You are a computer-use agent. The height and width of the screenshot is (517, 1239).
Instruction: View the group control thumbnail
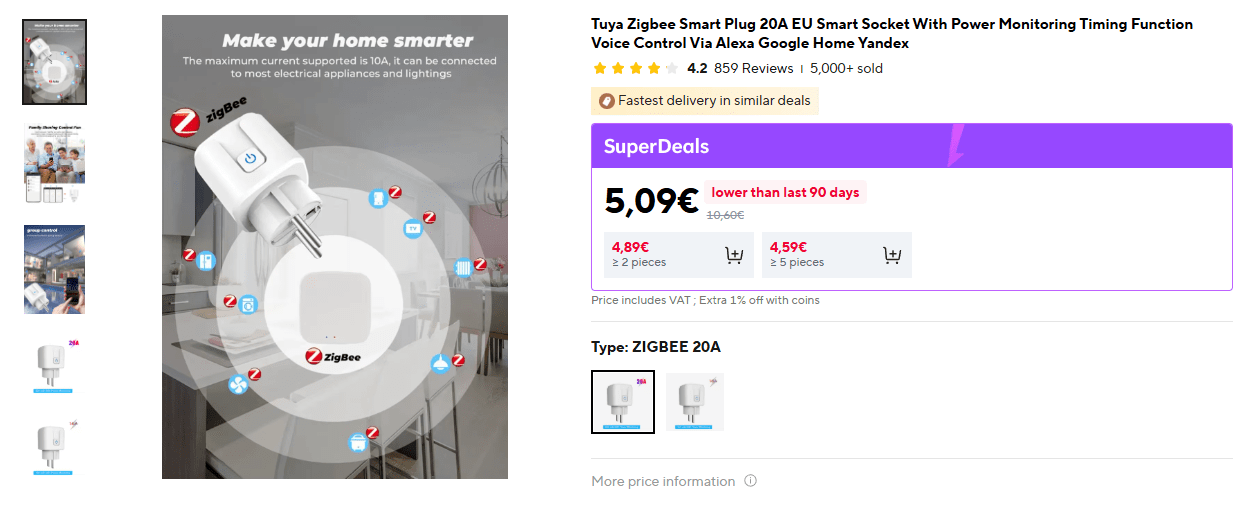(55, 269)
